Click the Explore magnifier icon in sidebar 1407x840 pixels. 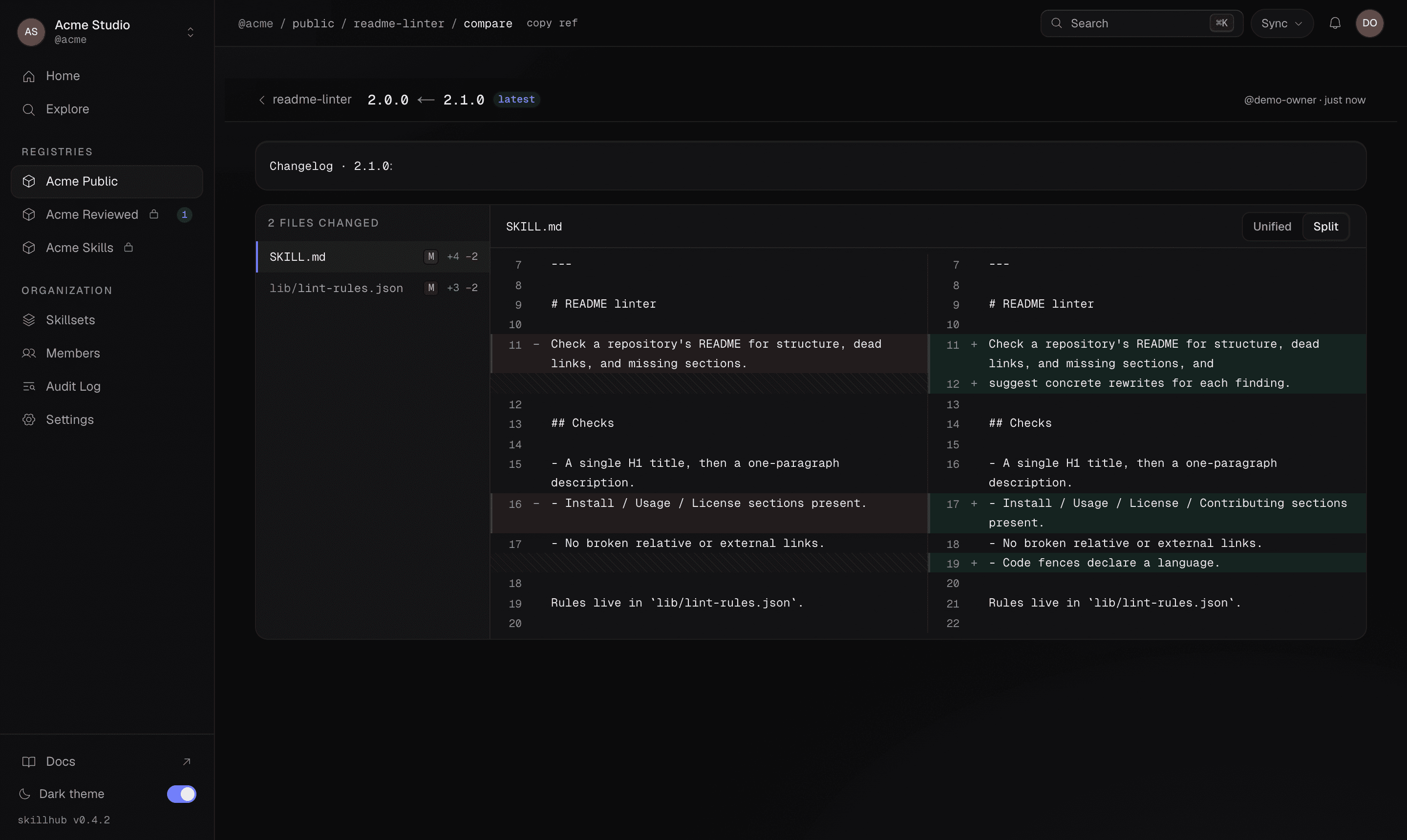pos(28,109)
